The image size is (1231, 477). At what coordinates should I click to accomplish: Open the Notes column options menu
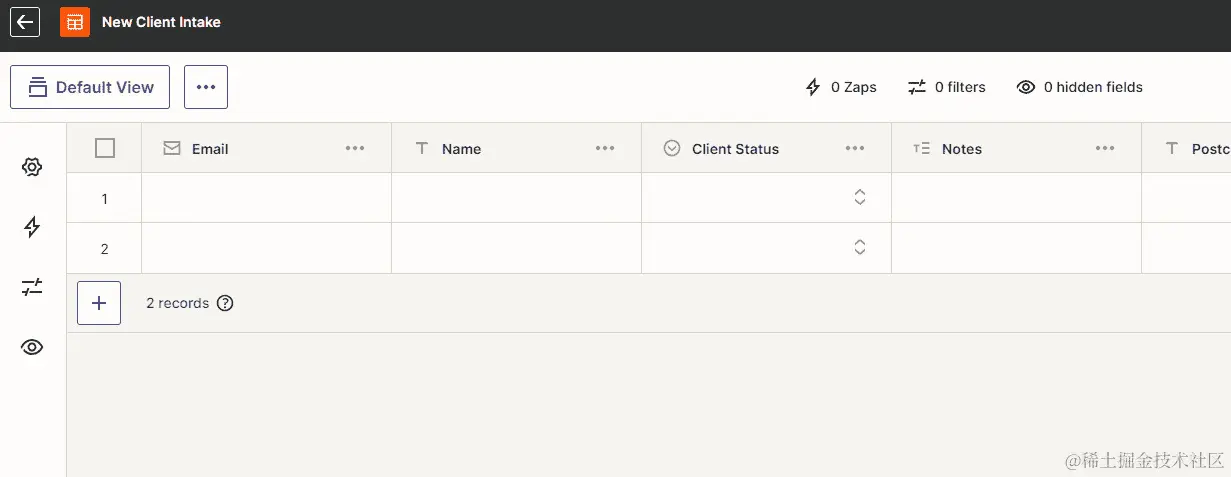coord(1105,148)
